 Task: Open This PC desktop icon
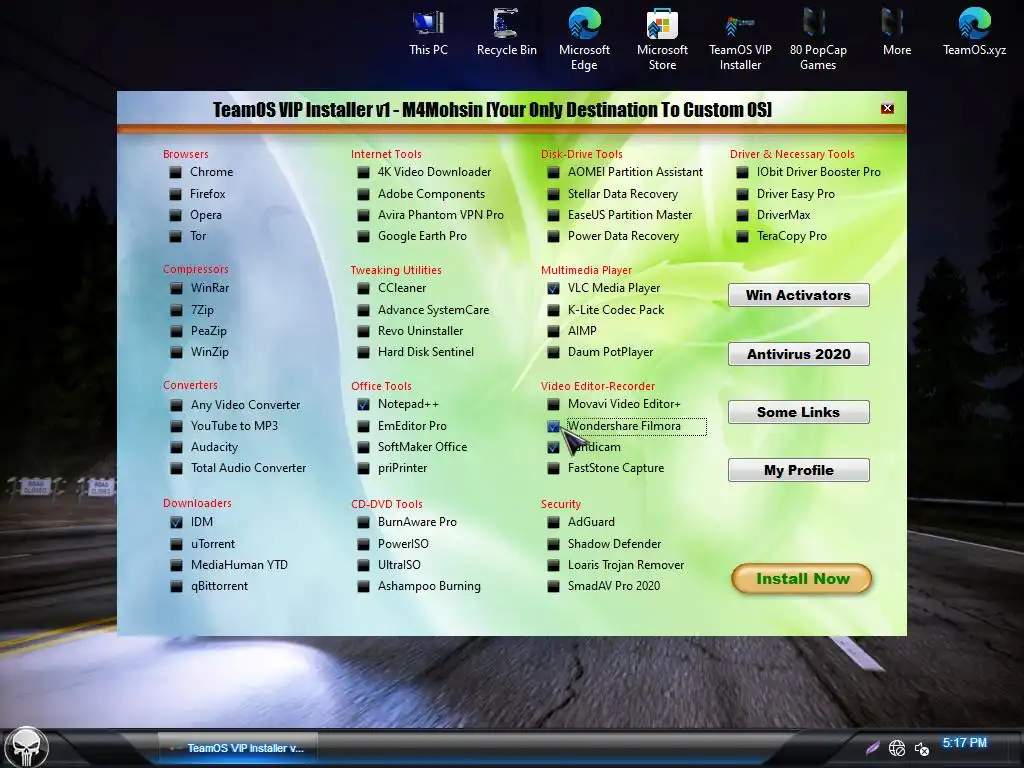point(428,33)
